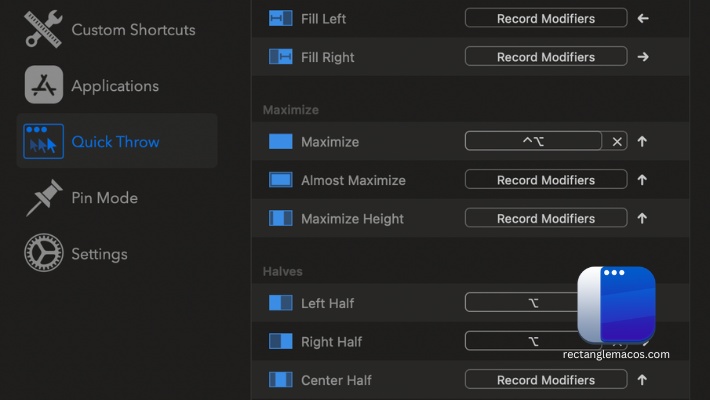This screenshot has height=400, width=710.
Task: Click the Almost Maximize layout icon
Action: [280, 180]
